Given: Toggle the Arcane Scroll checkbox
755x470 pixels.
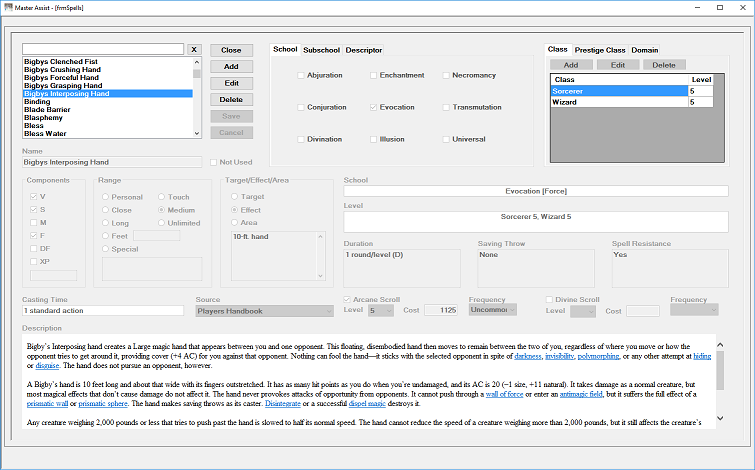Looking at the screenshot, I should tap(347, 300).
